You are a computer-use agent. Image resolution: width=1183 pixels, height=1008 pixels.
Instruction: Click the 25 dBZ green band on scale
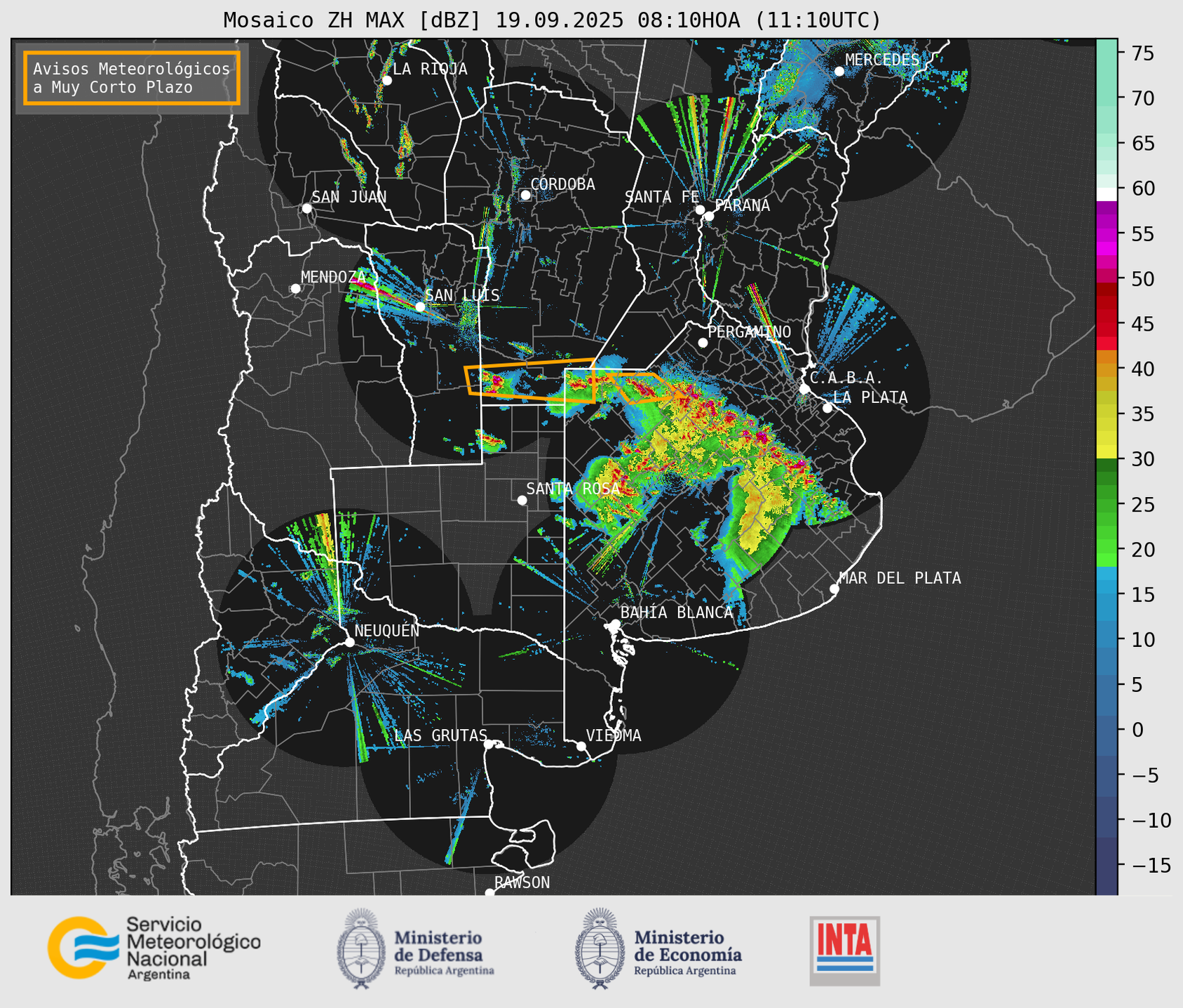[x=1107, y=504]
